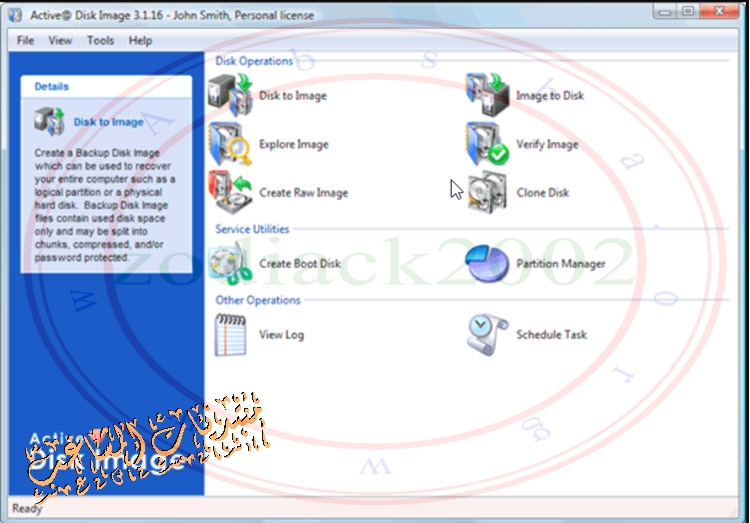This screenshot has width=750, height=523.
Task: Click the Disk to Image link in Details
Action: pos(109,122)
